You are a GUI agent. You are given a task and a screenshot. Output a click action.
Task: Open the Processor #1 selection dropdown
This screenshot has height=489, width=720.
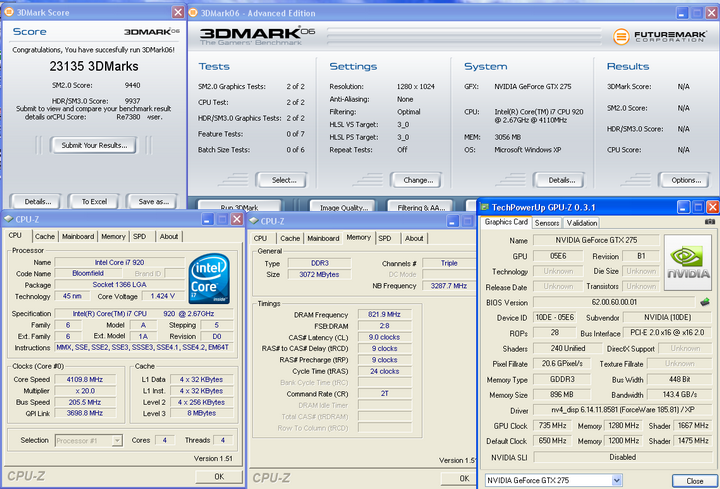(117, 440)
